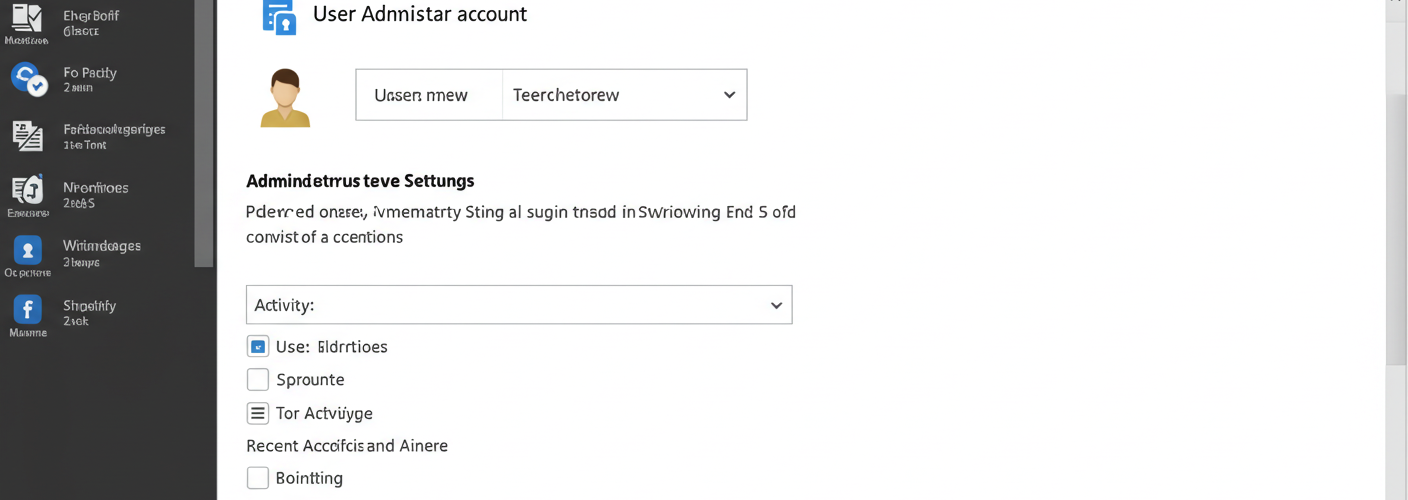
Task: Open the blue 'f' icon in the sidebar
Action: click(27, 309)
